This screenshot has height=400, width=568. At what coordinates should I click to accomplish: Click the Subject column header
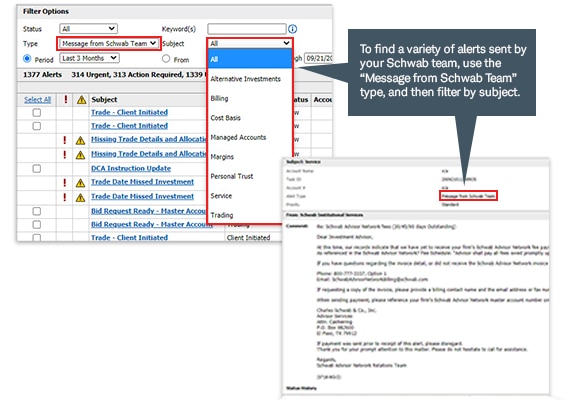104,100
